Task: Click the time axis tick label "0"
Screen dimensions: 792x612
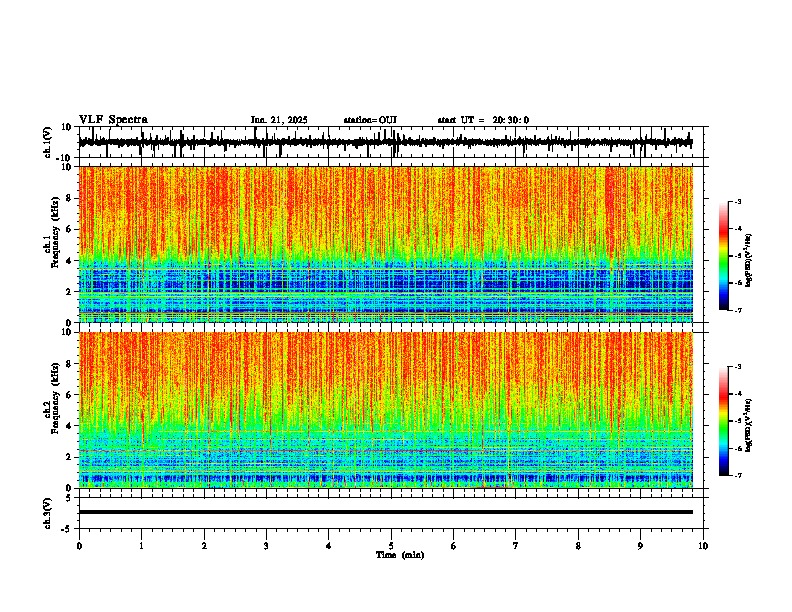Action: pos(79,546)
